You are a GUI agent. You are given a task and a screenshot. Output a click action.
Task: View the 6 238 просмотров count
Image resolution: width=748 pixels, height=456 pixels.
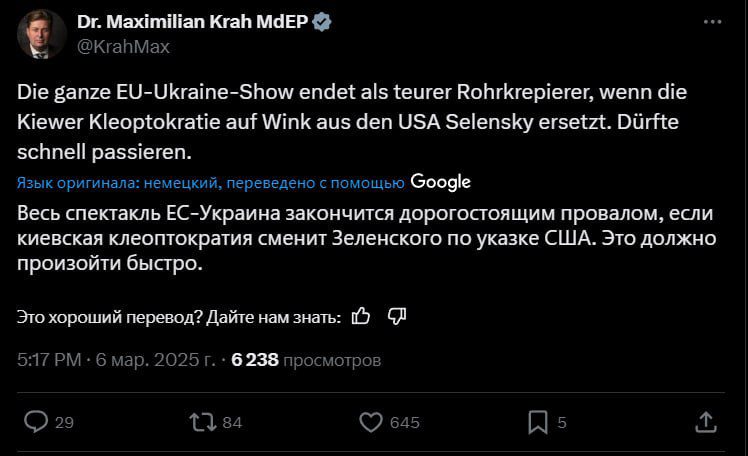(x=306, y=359)
